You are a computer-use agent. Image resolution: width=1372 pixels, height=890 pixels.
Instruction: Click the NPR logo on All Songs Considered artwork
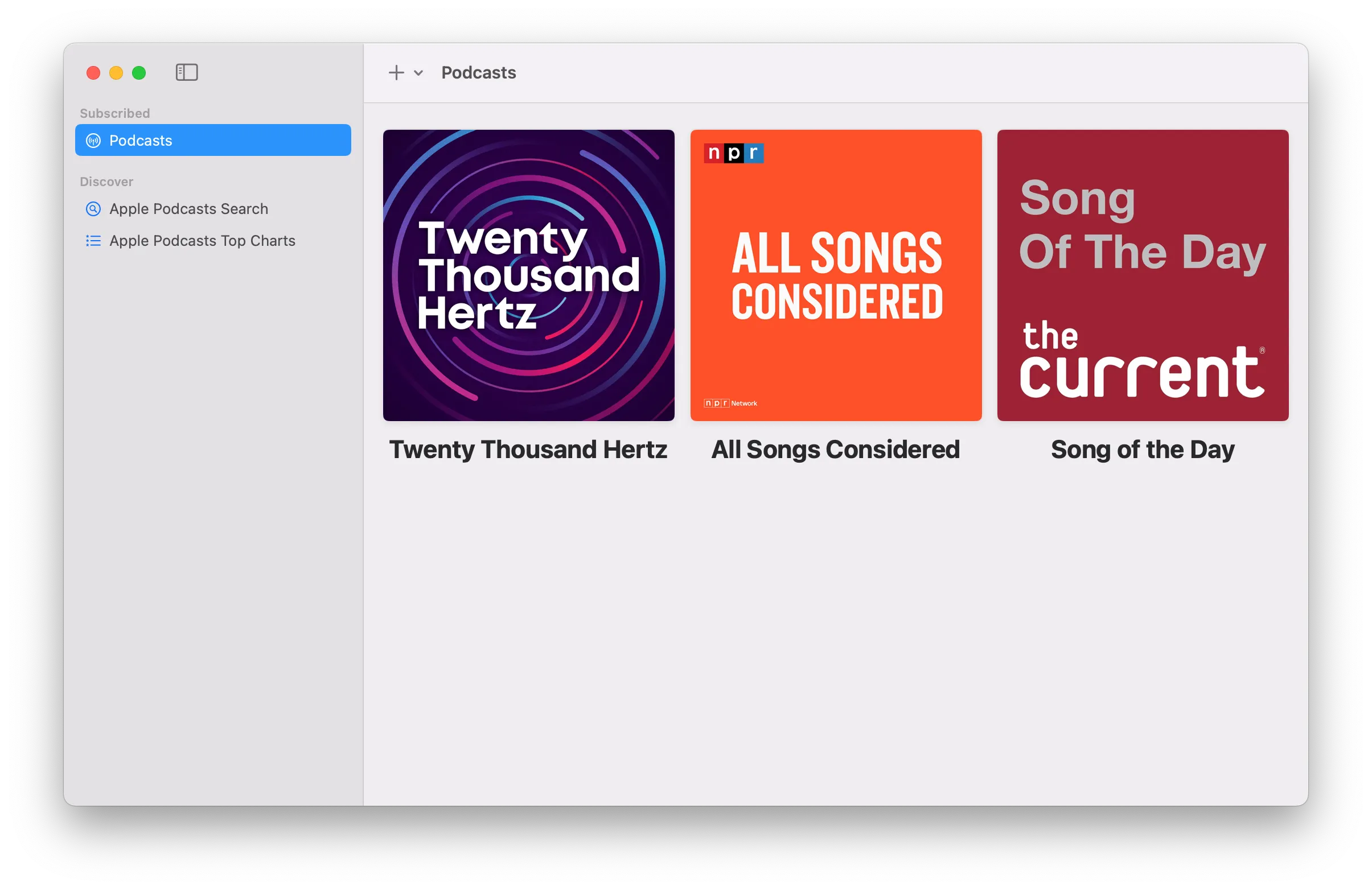(x=733, y=153)
